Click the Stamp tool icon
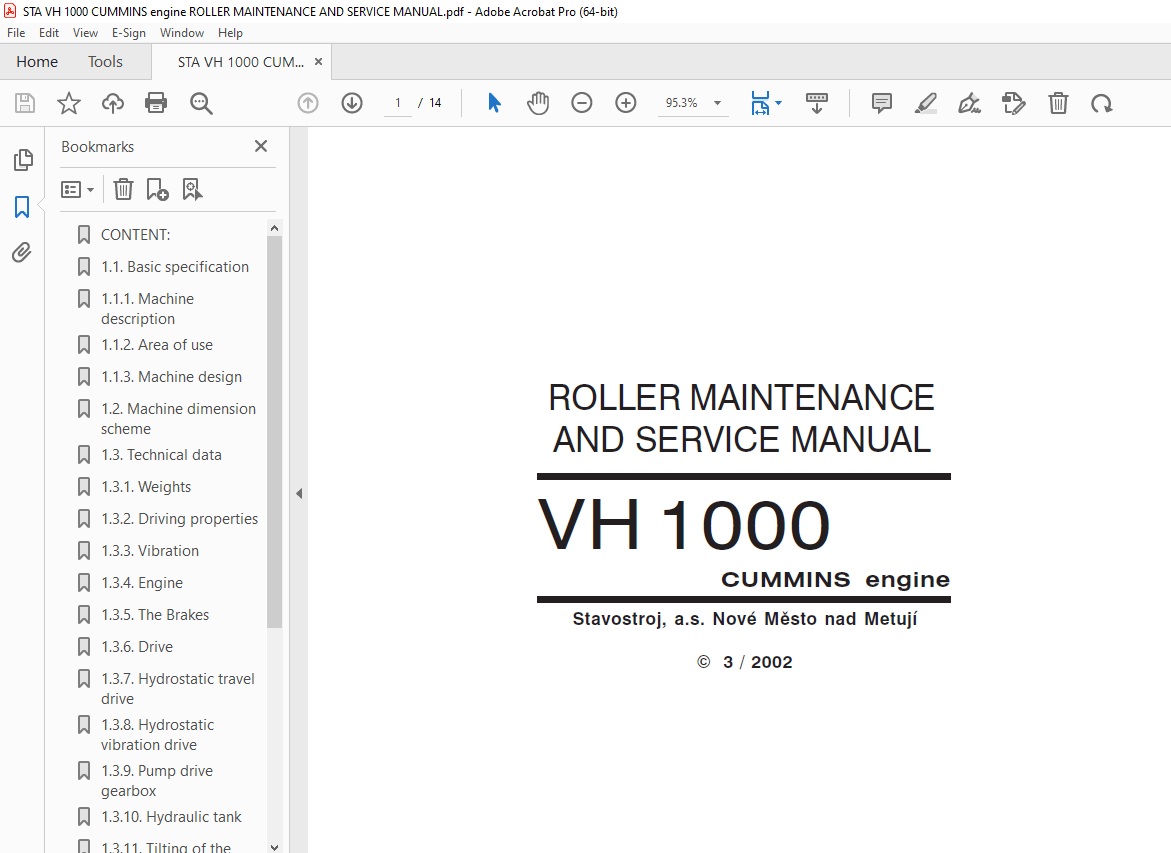This screenshot has height=853, width=1171. (1013, 102)
